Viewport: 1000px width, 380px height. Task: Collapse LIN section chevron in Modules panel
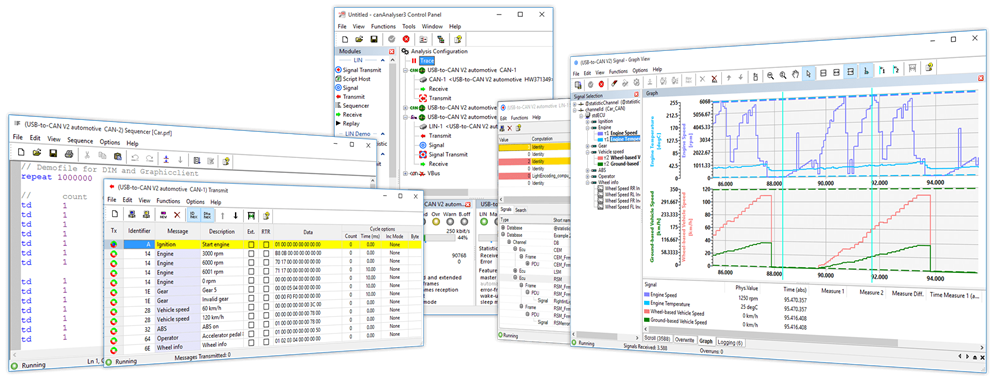(384, 61)
